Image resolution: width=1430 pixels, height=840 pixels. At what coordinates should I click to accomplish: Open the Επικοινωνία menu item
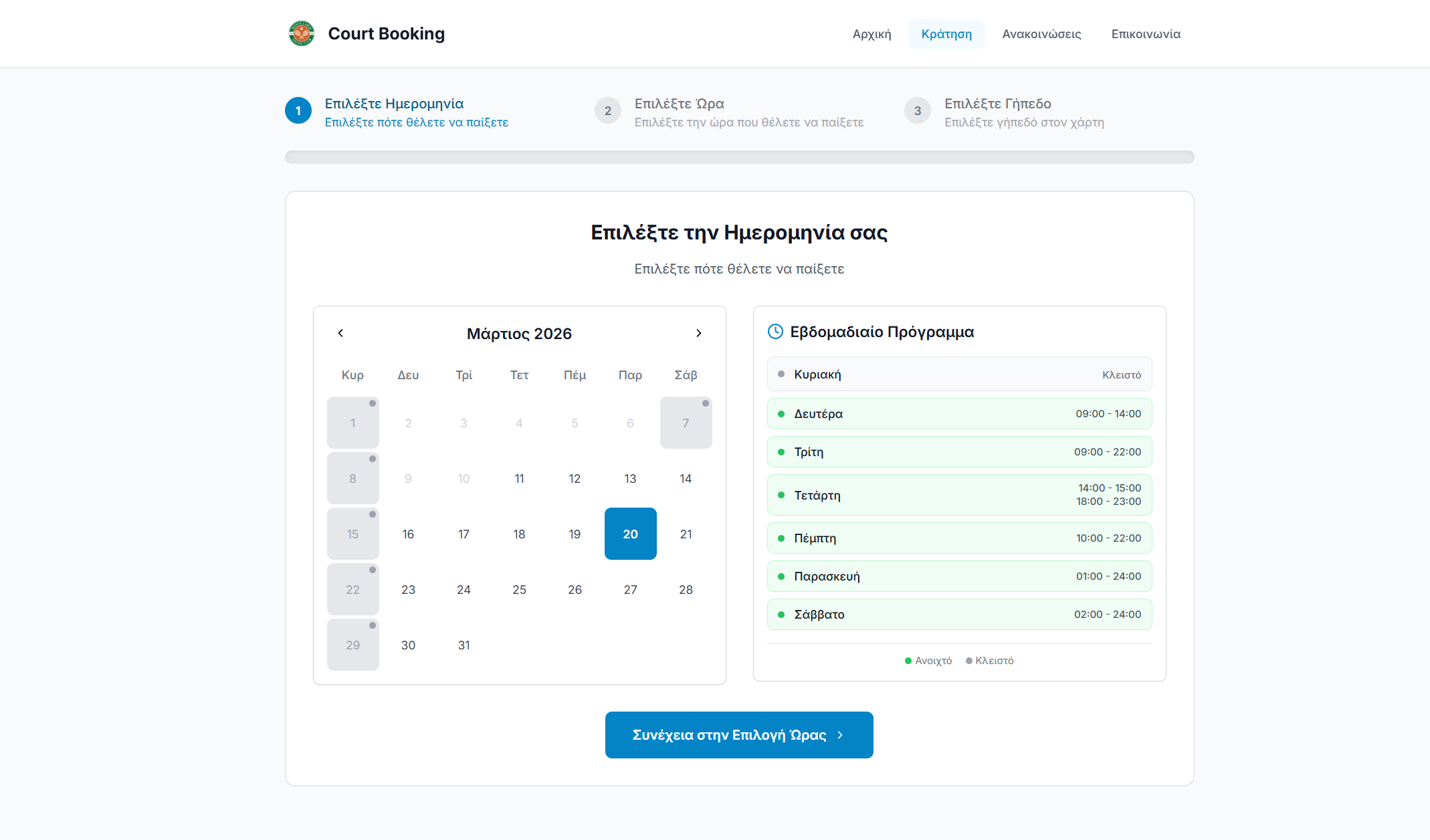click(x=1146, y=34)
